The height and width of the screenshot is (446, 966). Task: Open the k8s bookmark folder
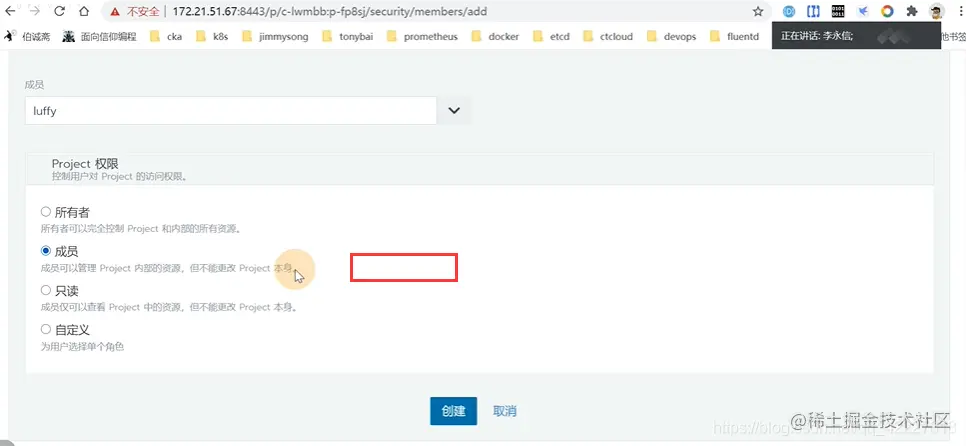[212, 36]
